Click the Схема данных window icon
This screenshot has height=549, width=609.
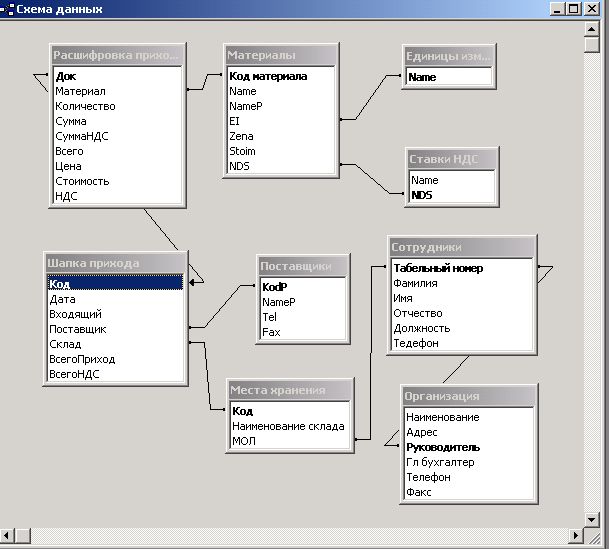[8, 9]
